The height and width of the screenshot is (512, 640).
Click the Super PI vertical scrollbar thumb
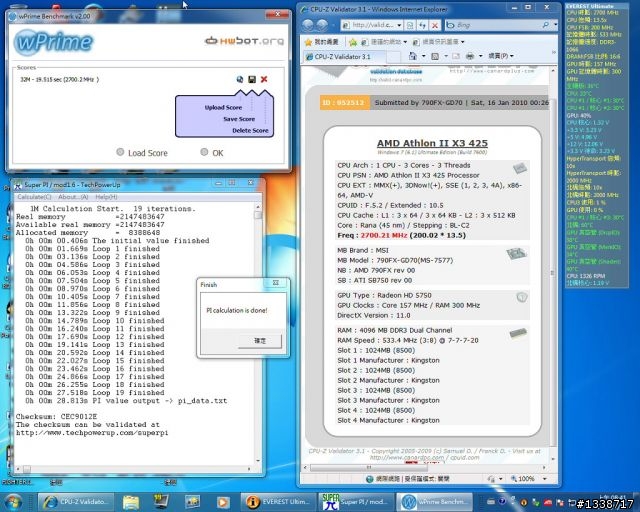pos(258,215)
